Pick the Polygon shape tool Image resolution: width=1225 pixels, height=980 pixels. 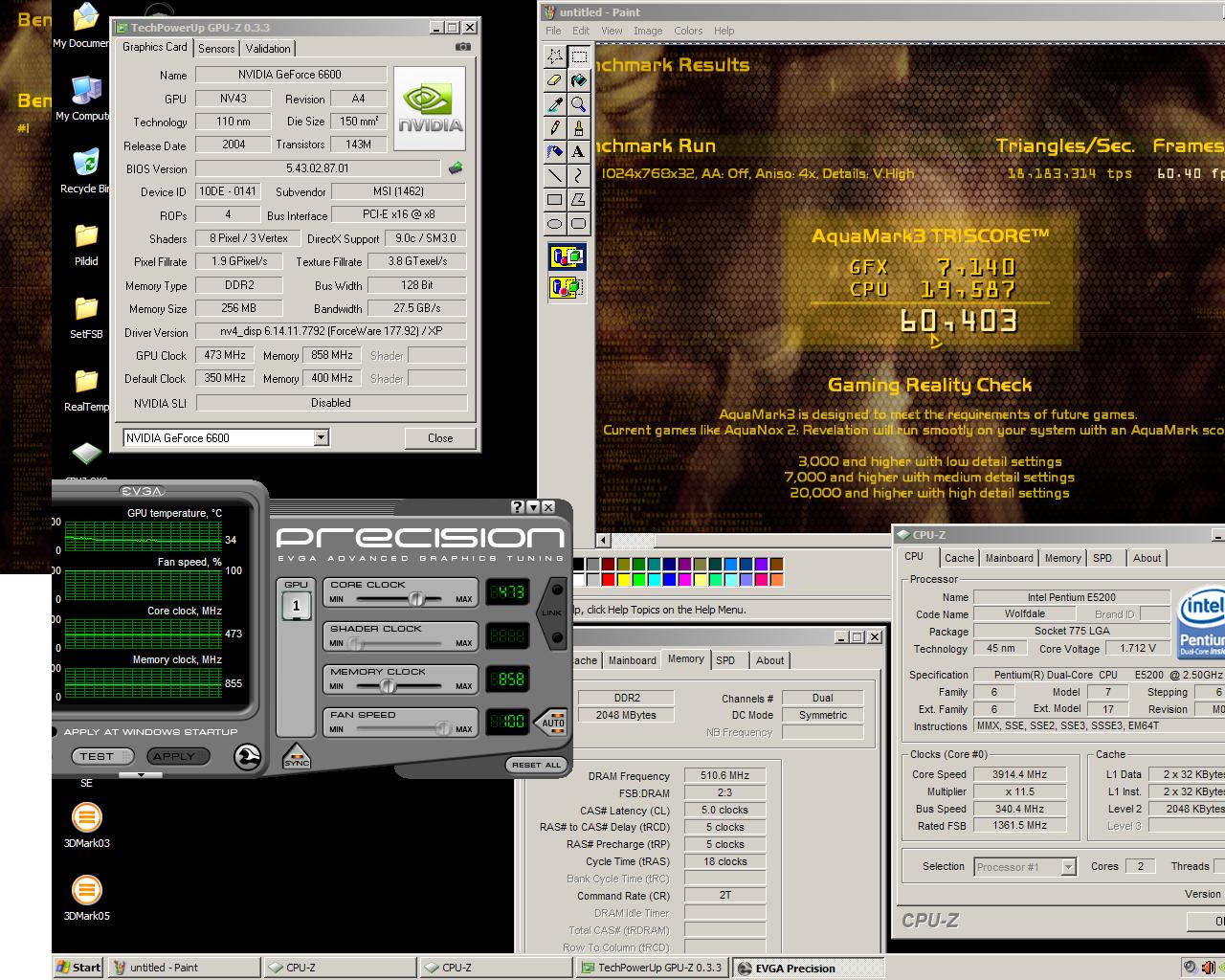pyautogui.click(x=578, y=200)
